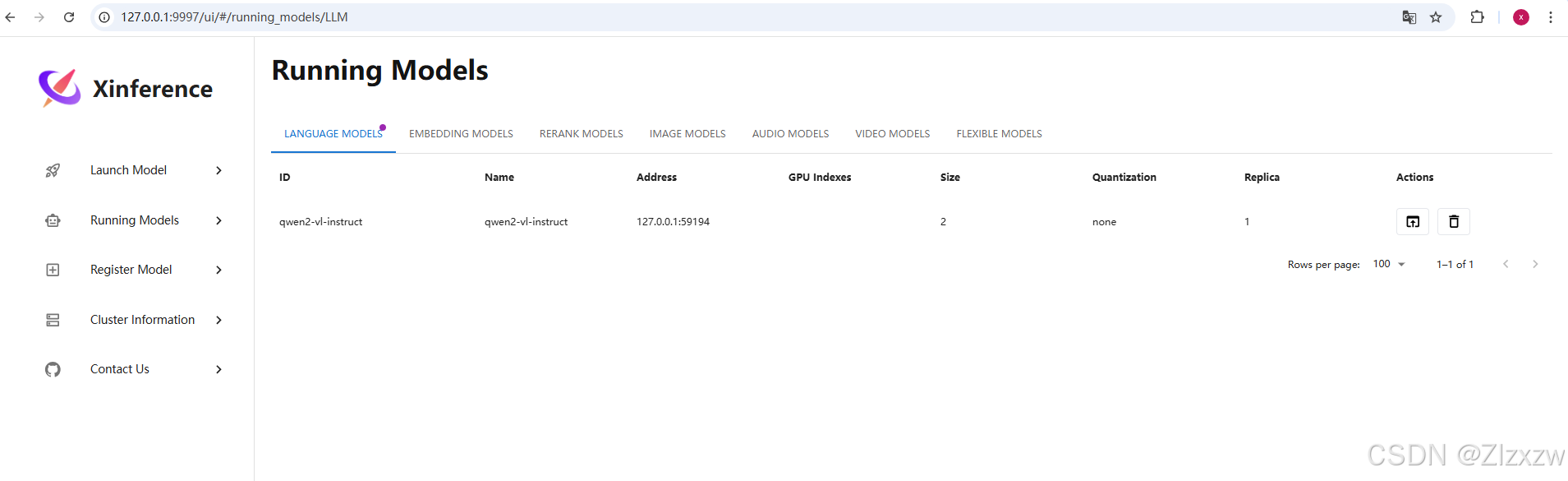Click the Running Models page heading
1568x481 pixels.
click(x=379, y=71)
